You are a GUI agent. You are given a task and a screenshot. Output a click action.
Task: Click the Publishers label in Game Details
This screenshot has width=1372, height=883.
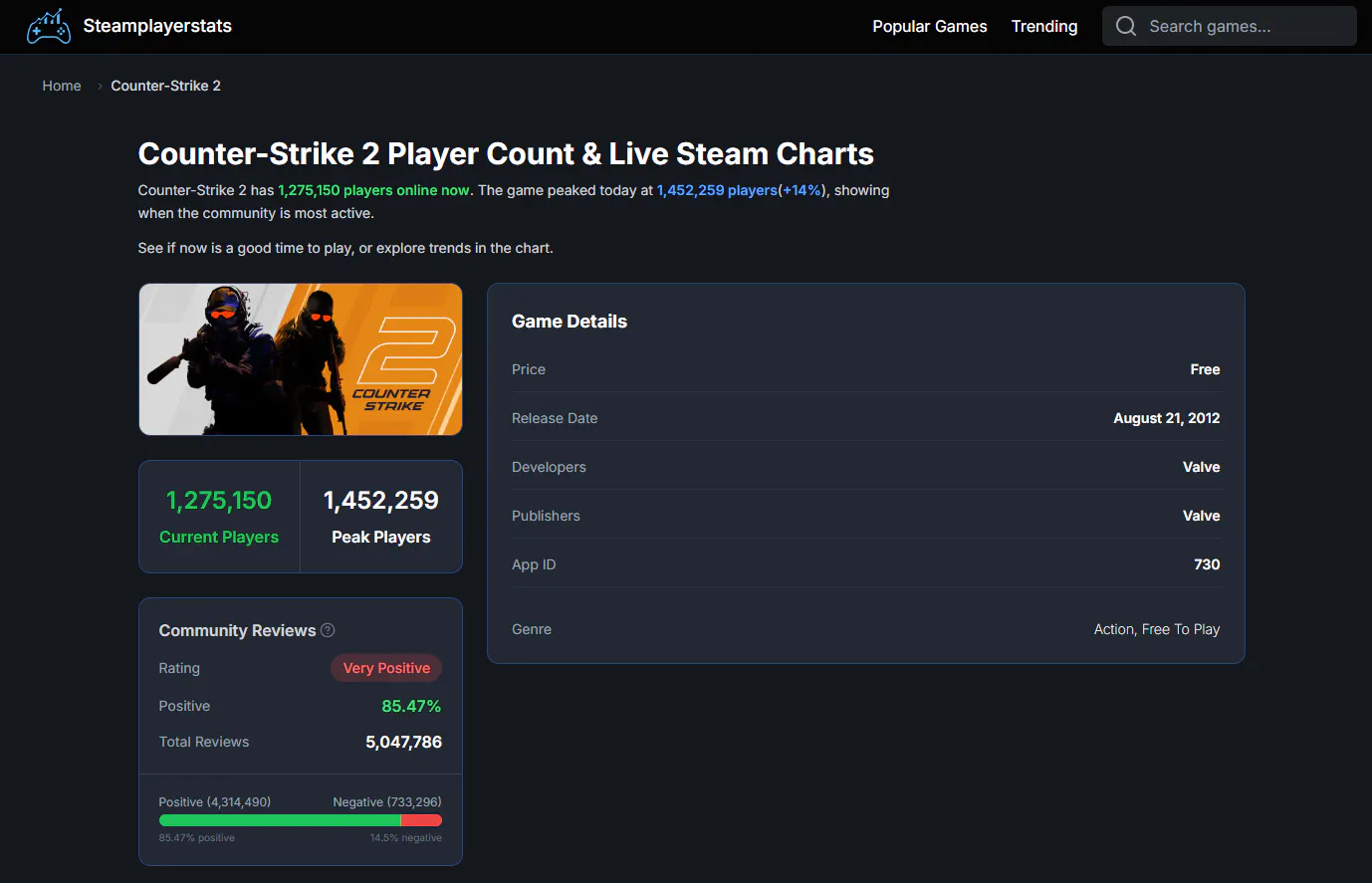[x=546, y=516]
